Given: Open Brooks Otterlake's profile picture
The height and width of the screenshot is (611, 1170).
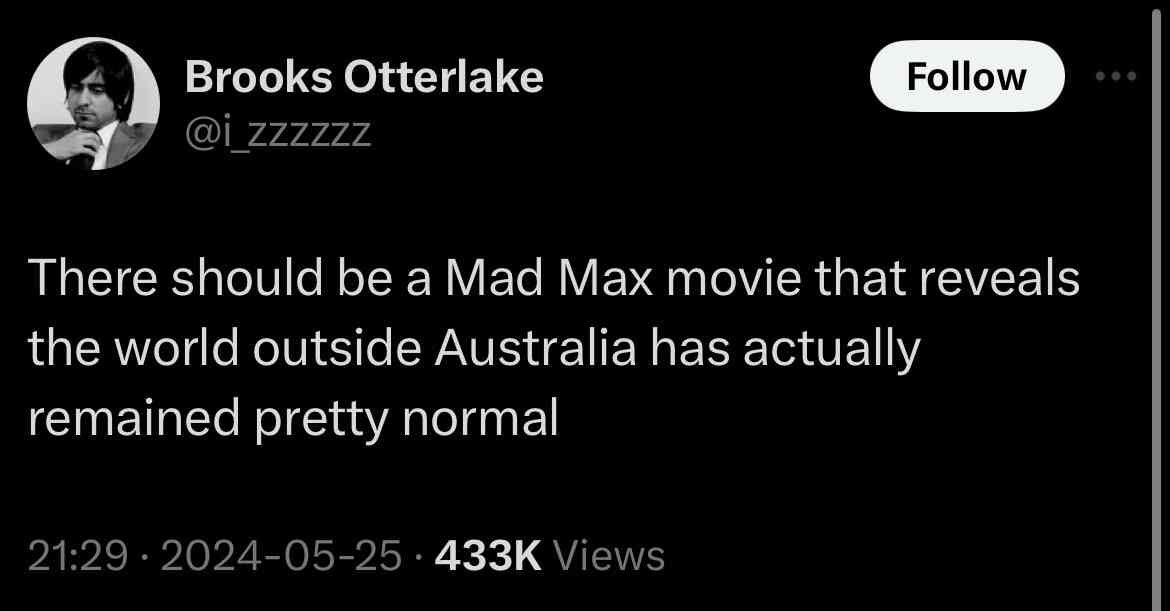Looking at the screenshot, I should click(93, 104).
